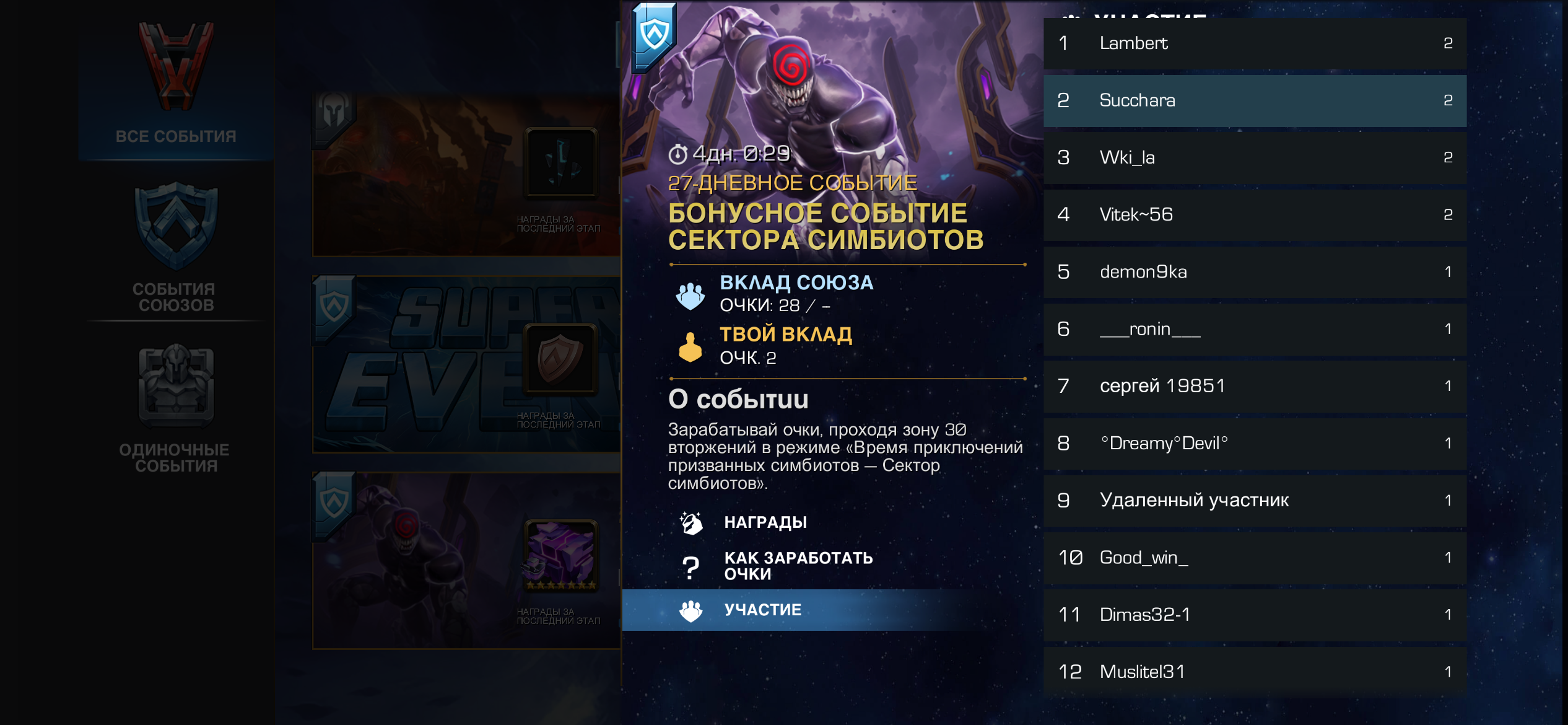Select the СОБЫТИЯ СОЮЗОВ shield icon
The height and width of the screenshot is (725, 1568).
click(176, 226)
